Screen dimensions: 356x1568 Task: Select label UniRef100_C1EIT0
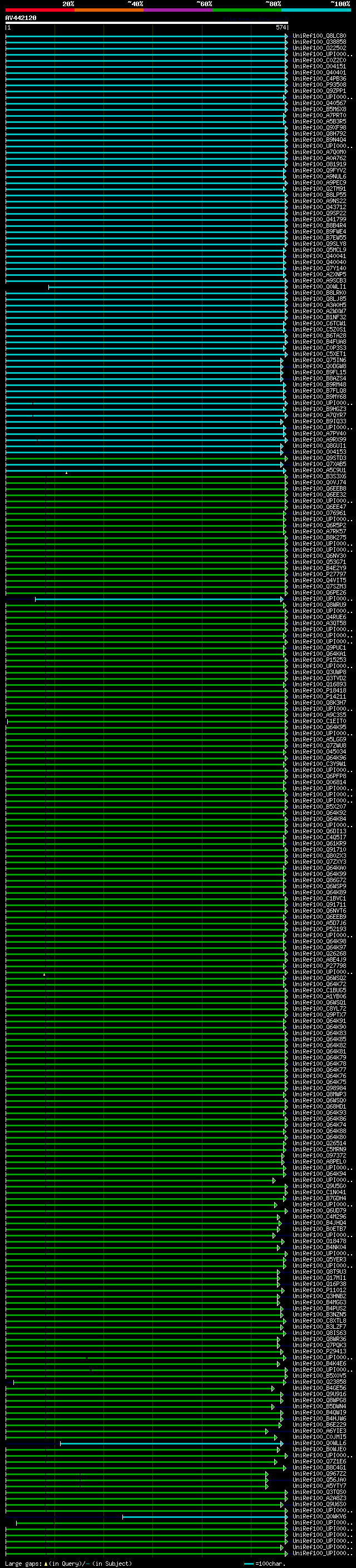[319, 721]
